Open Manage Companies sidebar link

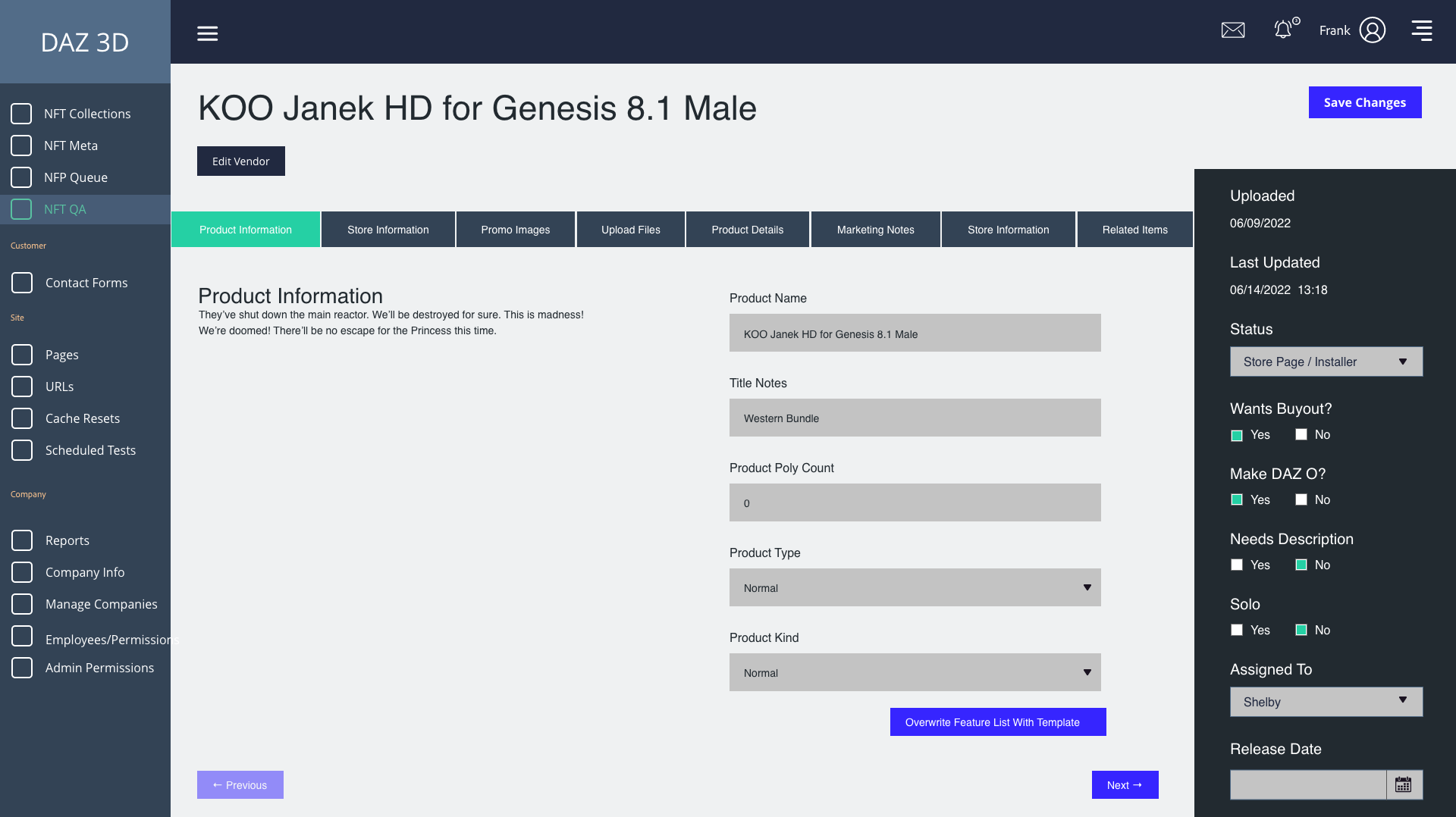tap(102, 604)
